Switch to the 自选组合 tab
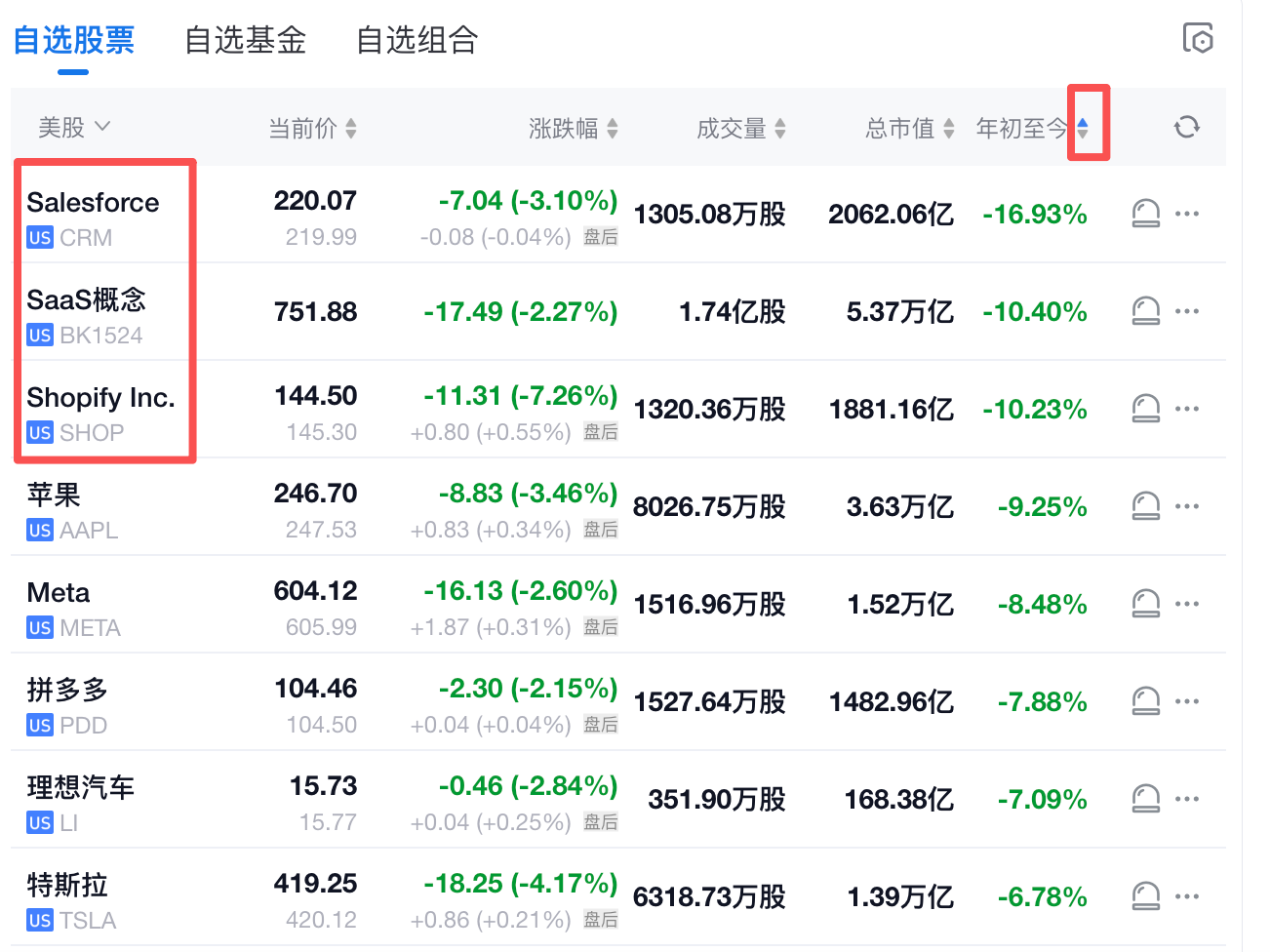 pyautogui.click(x=417, y=40)
